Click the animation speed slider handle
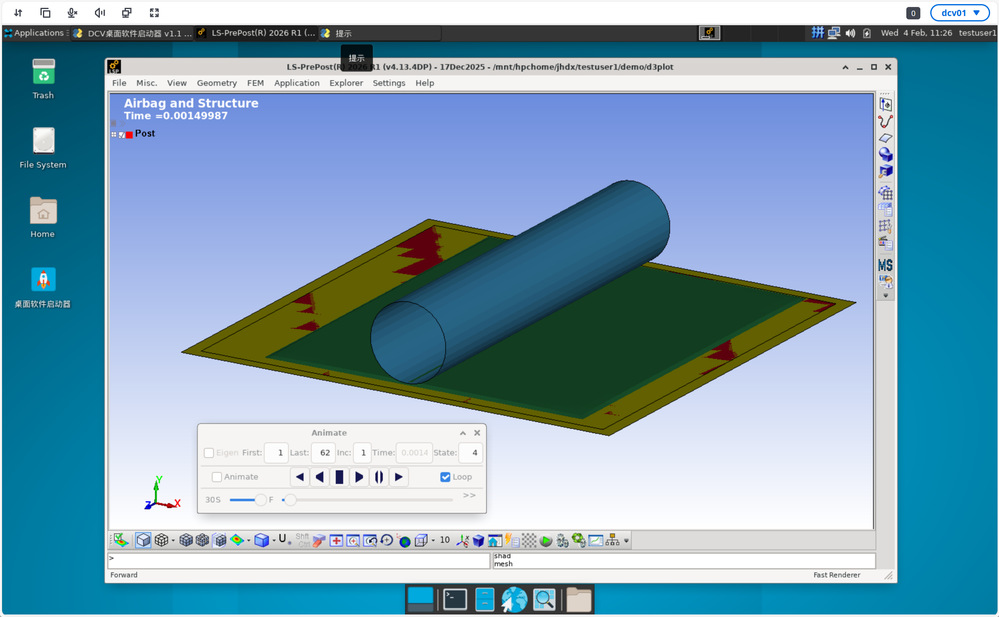The width and height of the screenshot is (999, 617). 261,499
